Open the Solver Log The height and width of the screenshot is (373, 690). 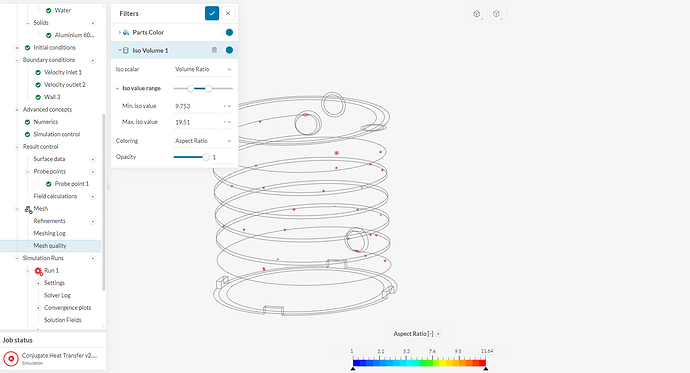(x=57, y=295)
